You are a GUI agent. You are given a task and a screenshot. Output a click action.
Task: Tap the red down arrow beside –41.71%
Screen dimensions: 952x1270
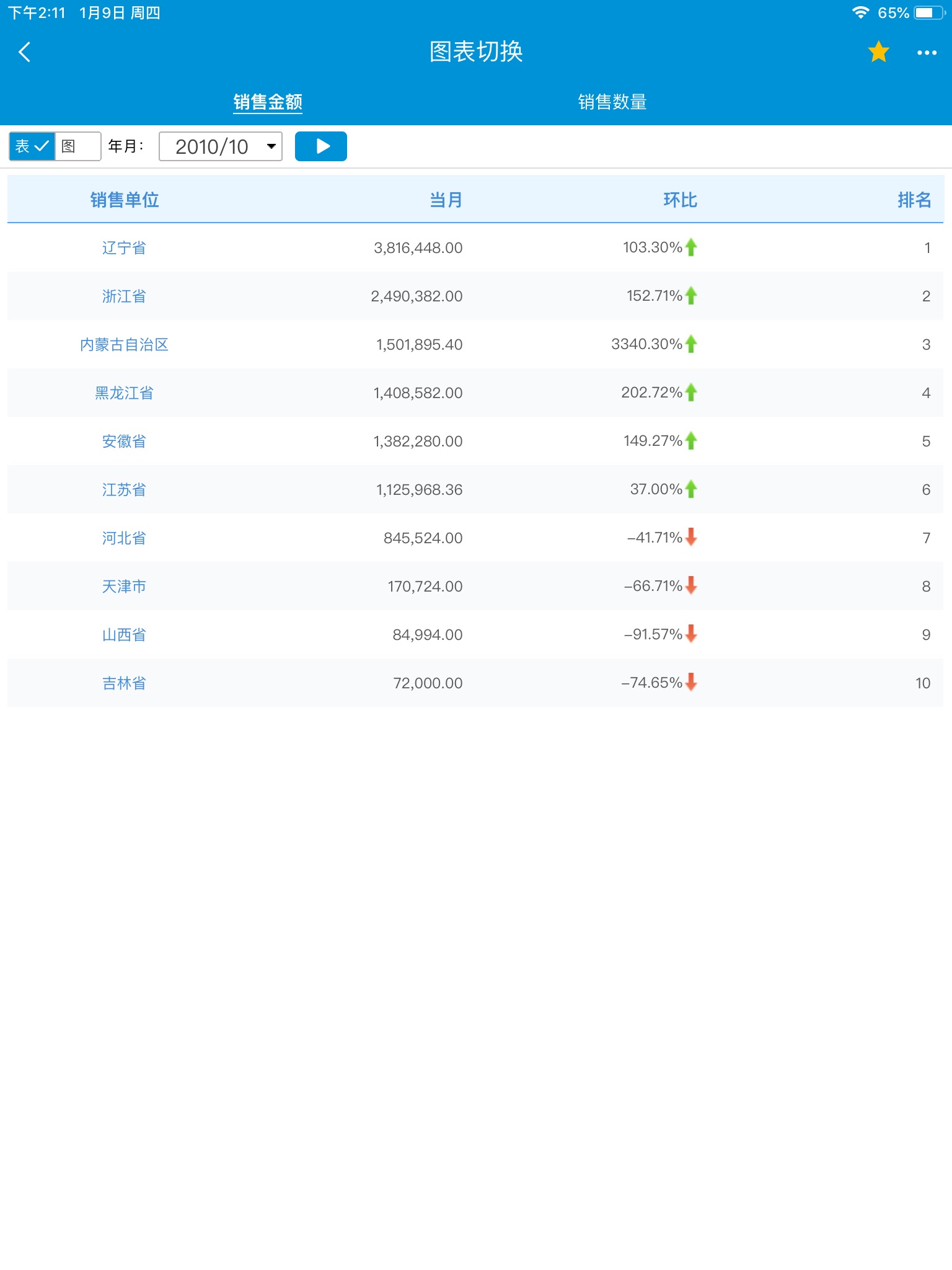tap(691, 537)
